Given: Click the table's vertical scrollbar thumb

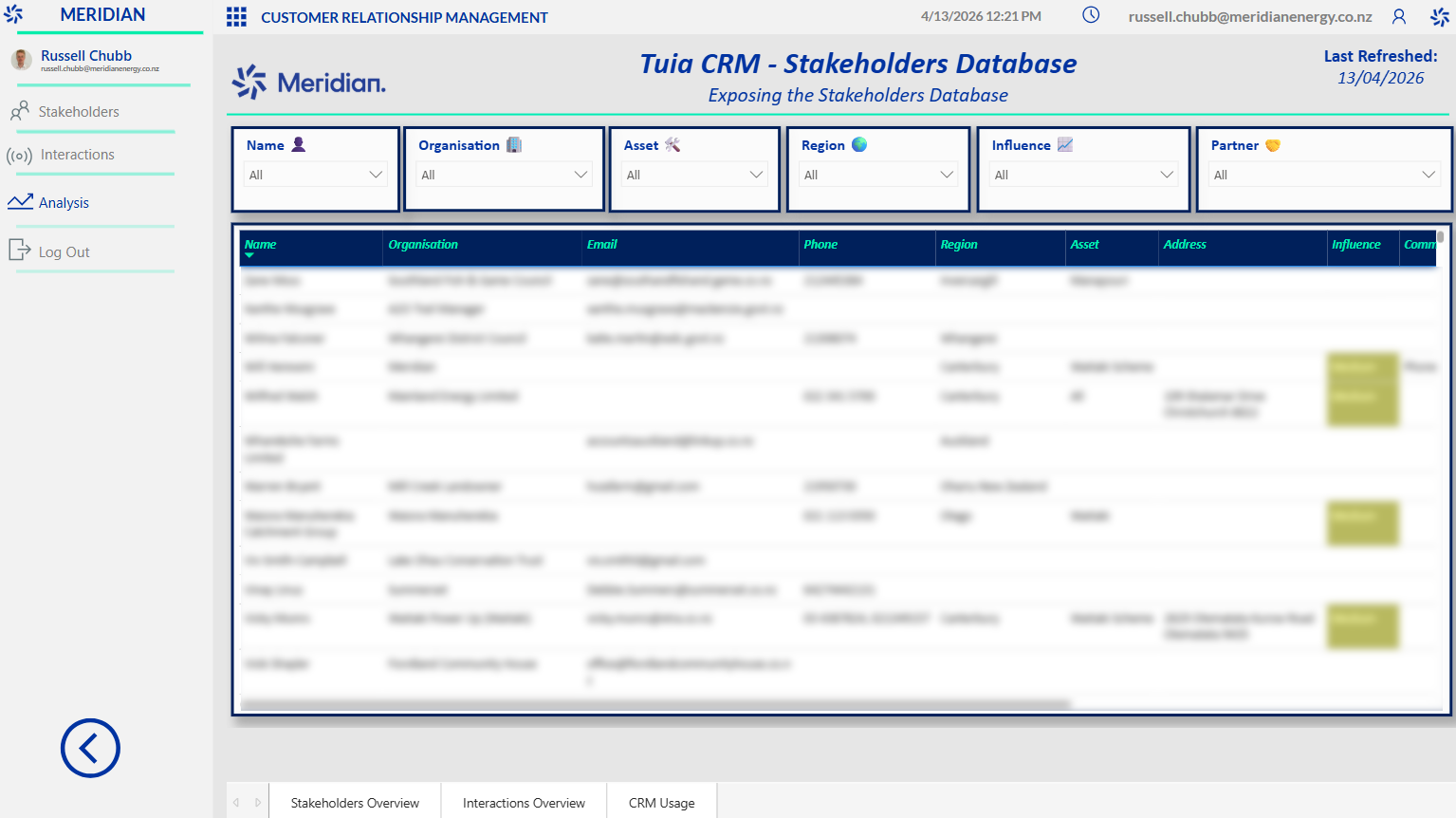Looking at the screenshot, I should click(1440, 237).
